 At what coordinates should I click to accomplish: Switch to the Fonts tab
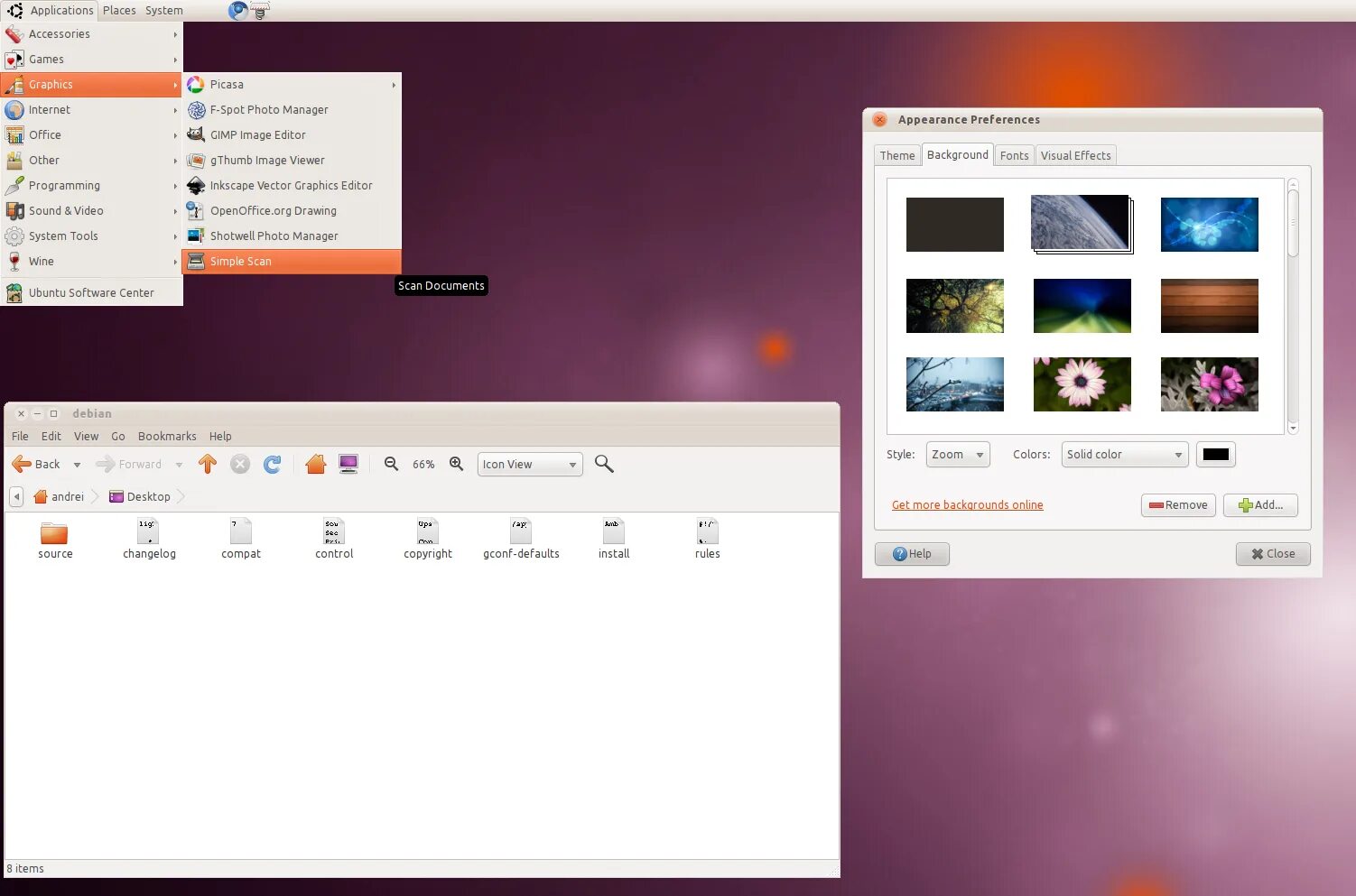1014,155
